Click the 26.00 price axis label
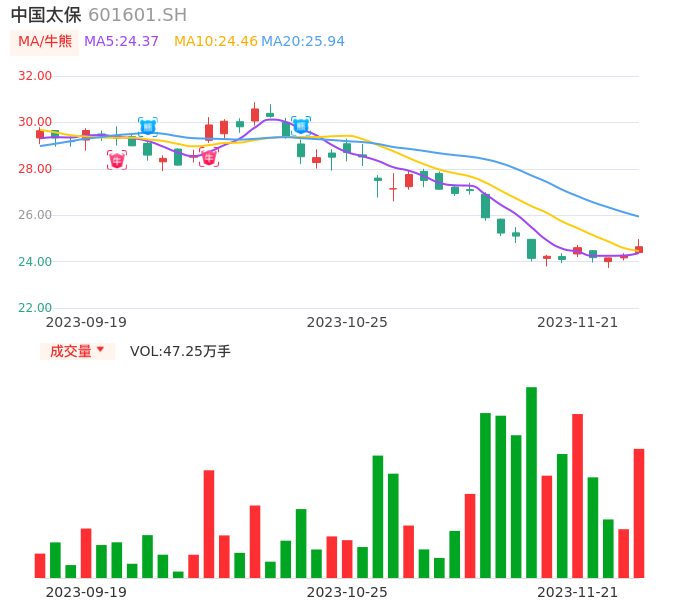Image resolution: width=686 pixels, height=606 pixels. [x=35, y=215]
